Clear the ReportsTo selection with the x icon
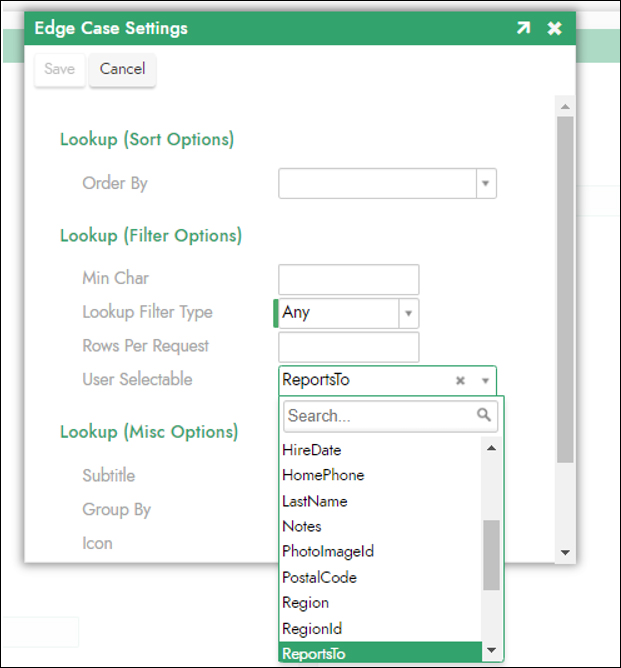The width and height of the screenshot is (621, 668). (x=460, y=380)
